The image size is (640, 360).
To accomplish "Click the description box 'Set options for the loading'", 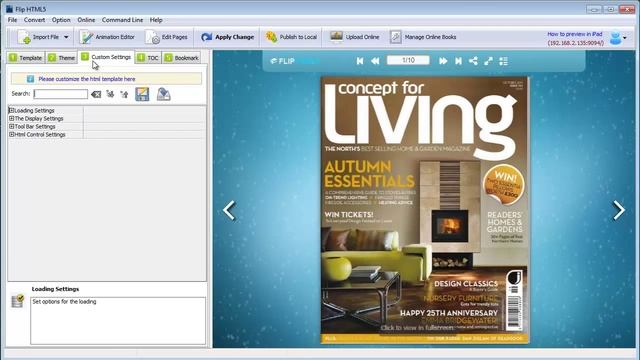I will (x=118, y=320).
